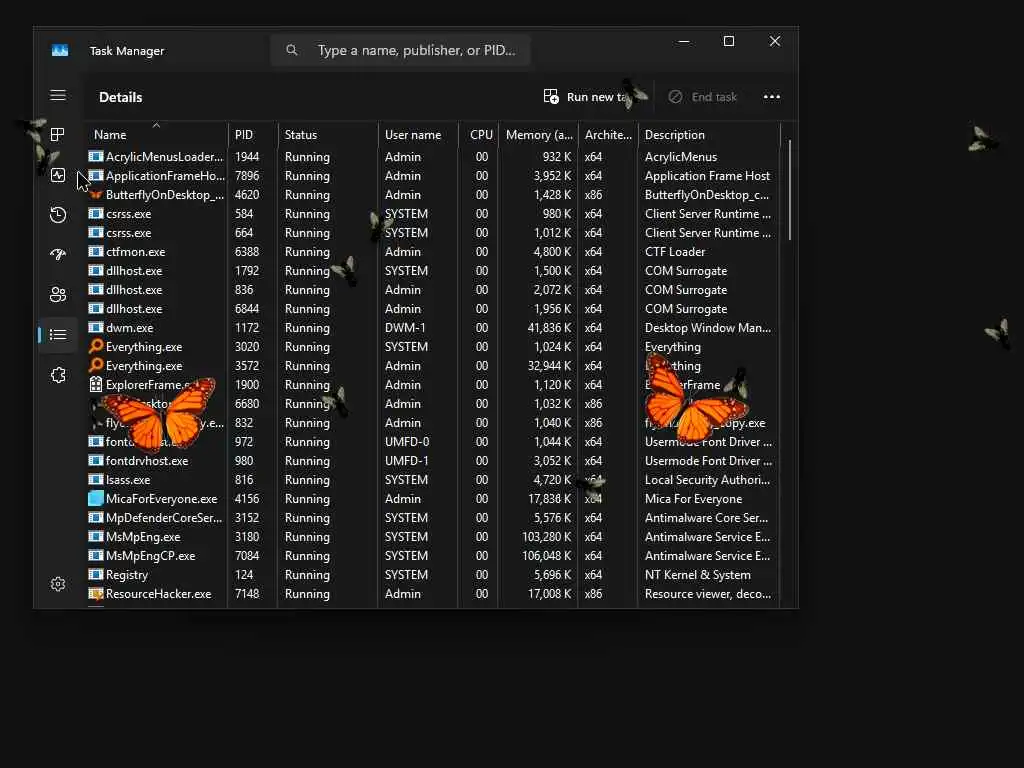
Task: Sort by the Status column header
Action: pyautogui.click(x=328, y=135)
